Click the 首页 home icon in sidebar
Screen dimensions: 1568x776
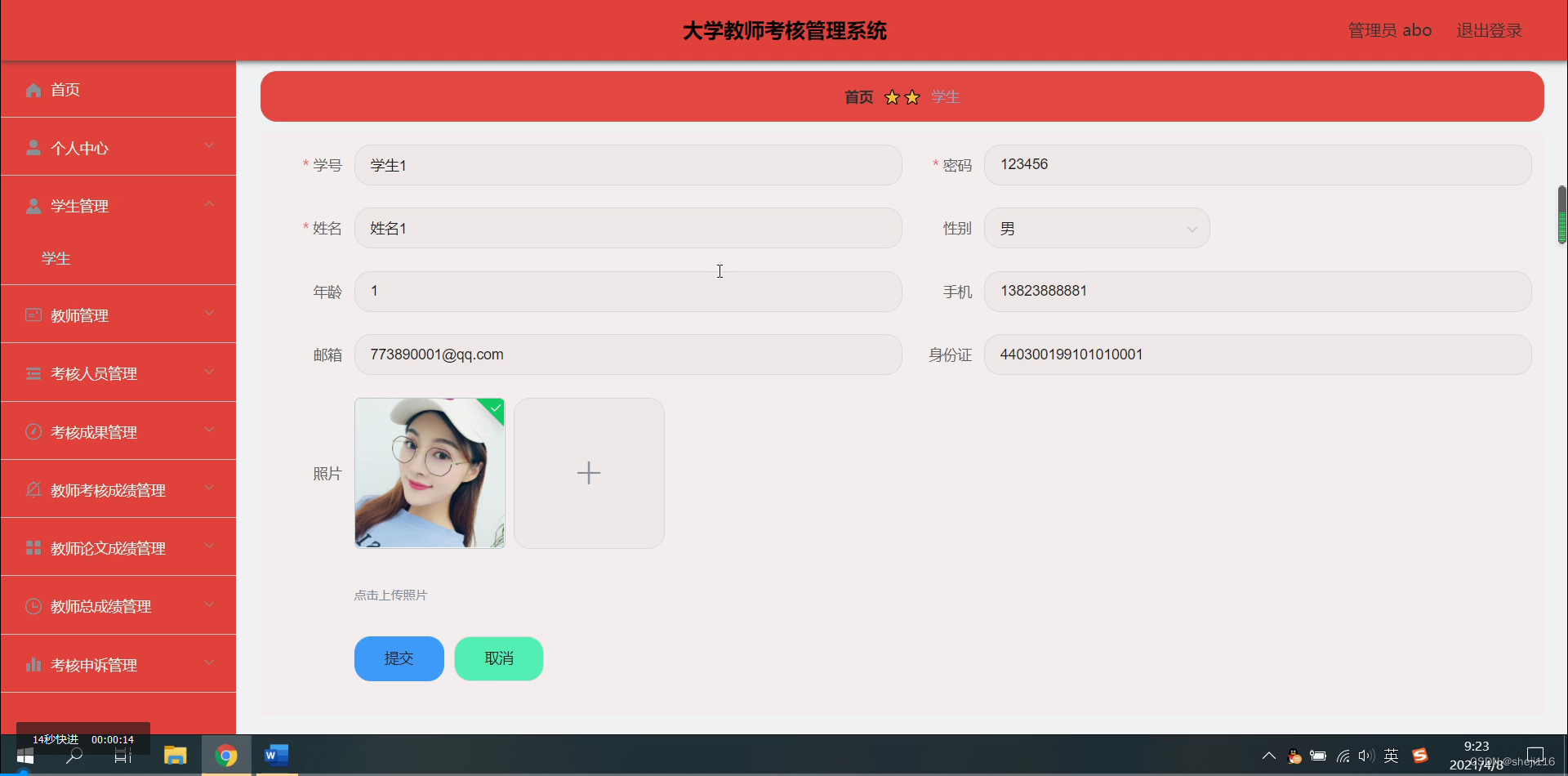pos(33,90)
